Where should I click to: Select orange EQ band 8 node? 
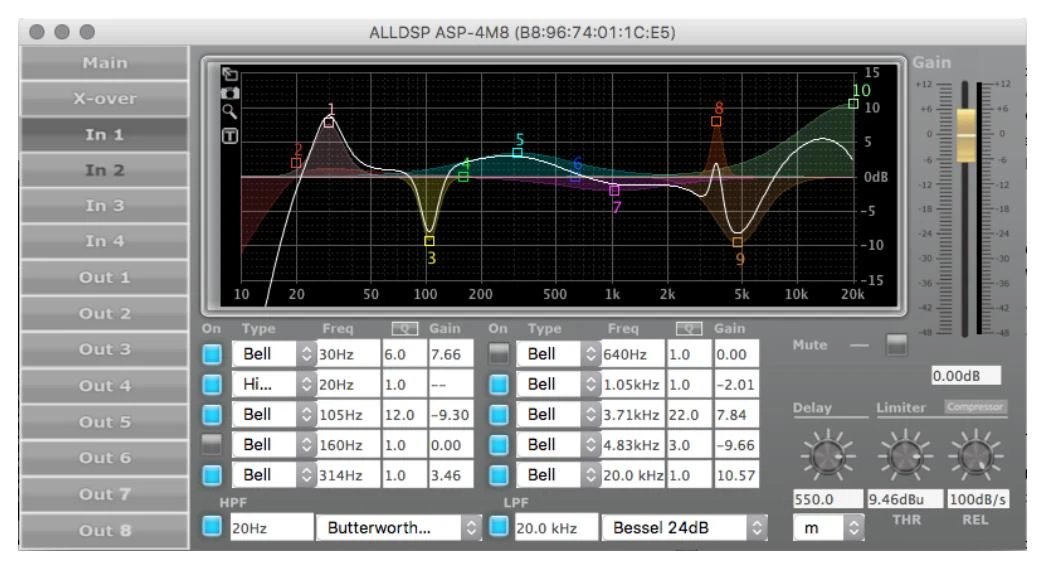click(716, 121)
